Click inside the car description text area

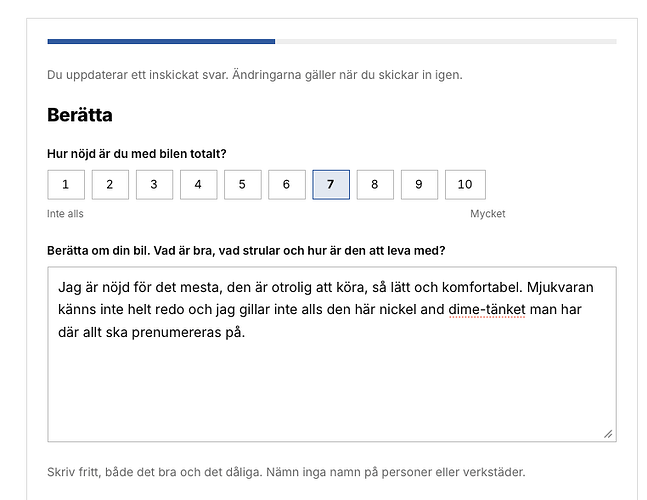click(332, 354)
